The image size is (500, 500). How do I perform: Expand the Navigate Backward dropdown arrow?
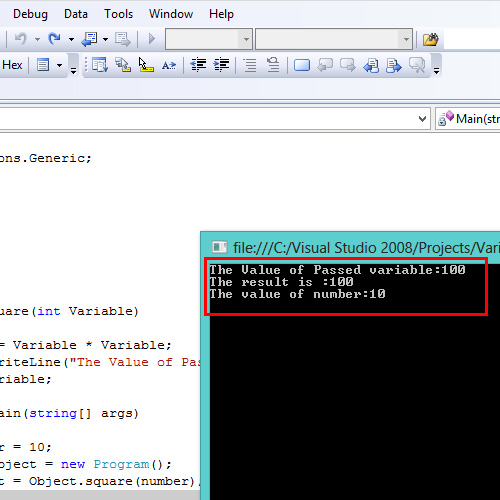105,39
